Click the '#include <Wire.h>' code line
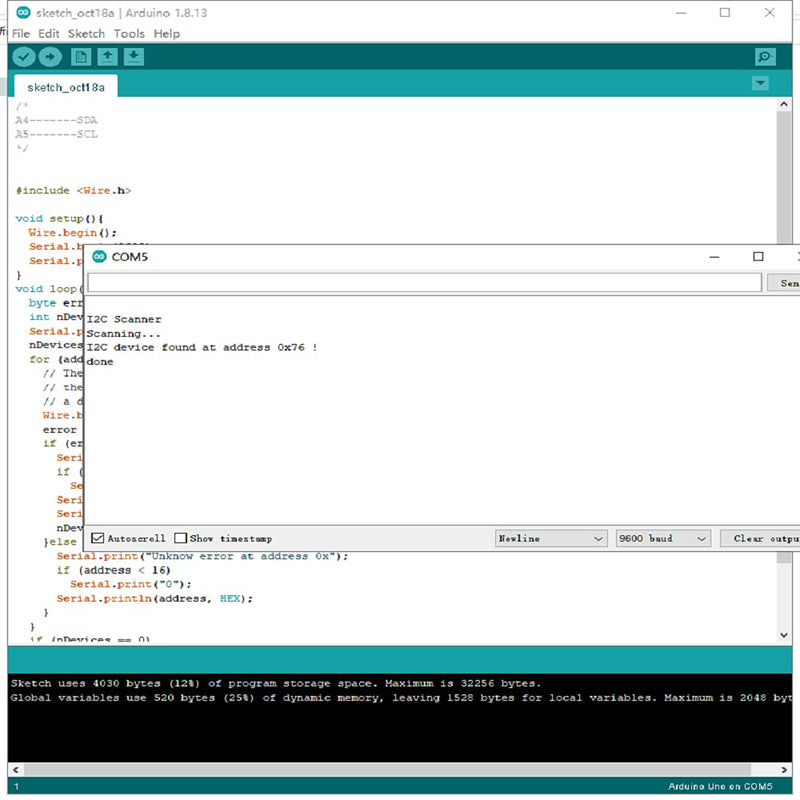The width and height of the screenshot is (800, 800). (73, 190)
